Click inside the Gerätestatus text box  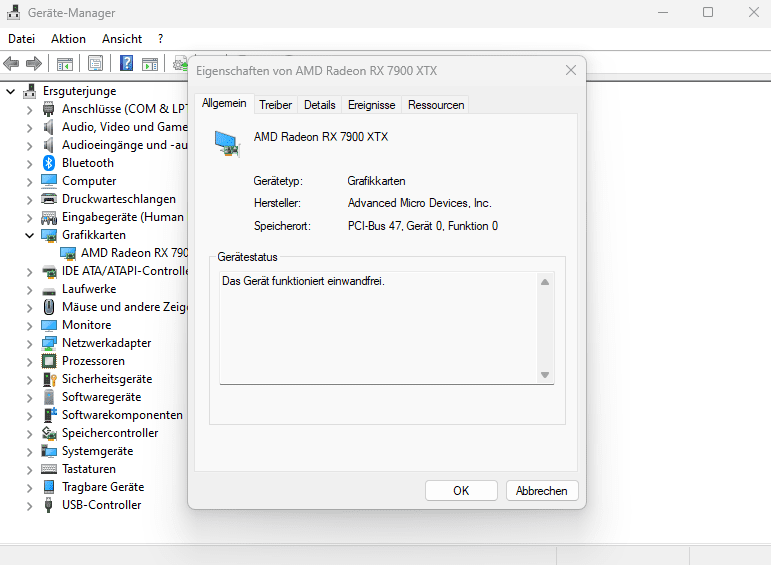pyautogui.click(x=379, y=327)
